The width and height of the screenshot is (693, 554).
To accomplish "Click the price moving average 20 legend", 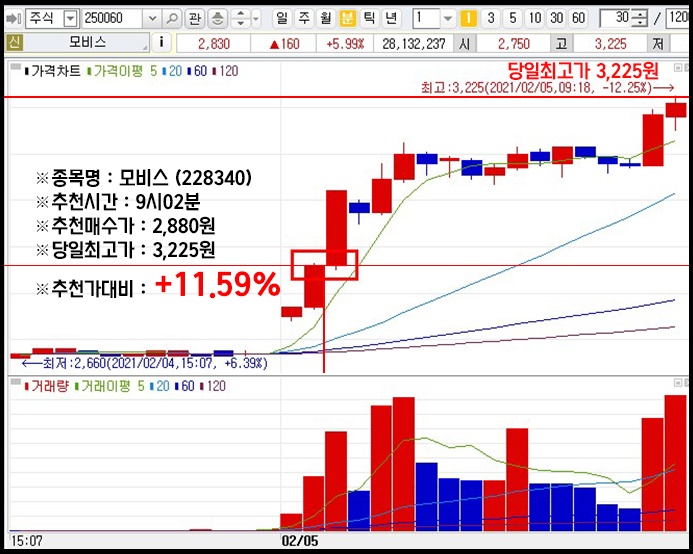I will [x=172, y=71].
